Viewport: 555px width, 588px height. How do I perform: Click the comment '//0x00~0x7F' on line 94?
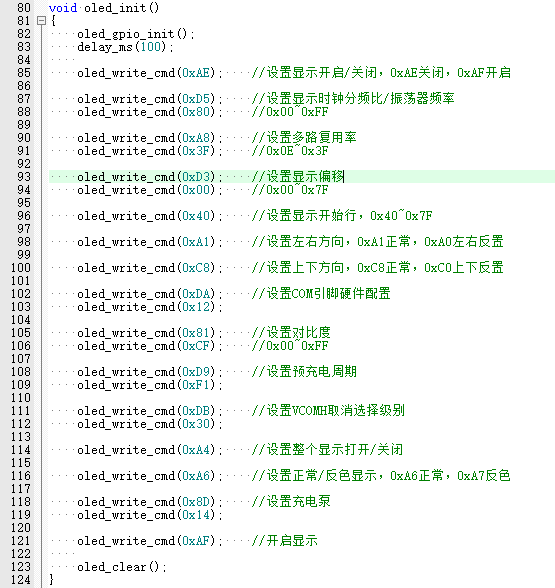(290, 190)
